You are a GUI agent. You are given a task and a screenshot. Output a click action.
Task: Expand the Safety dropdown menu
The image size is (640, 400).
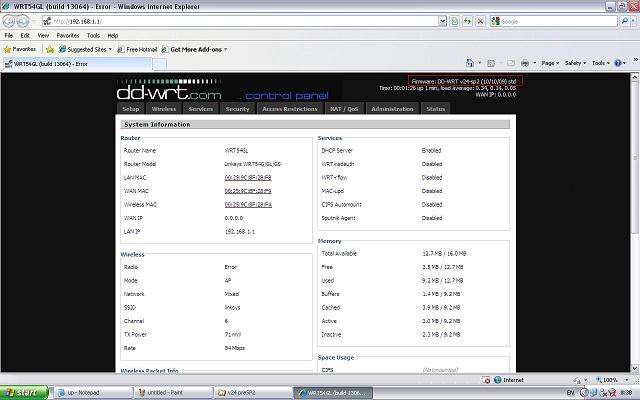click(x=576, y=62)
